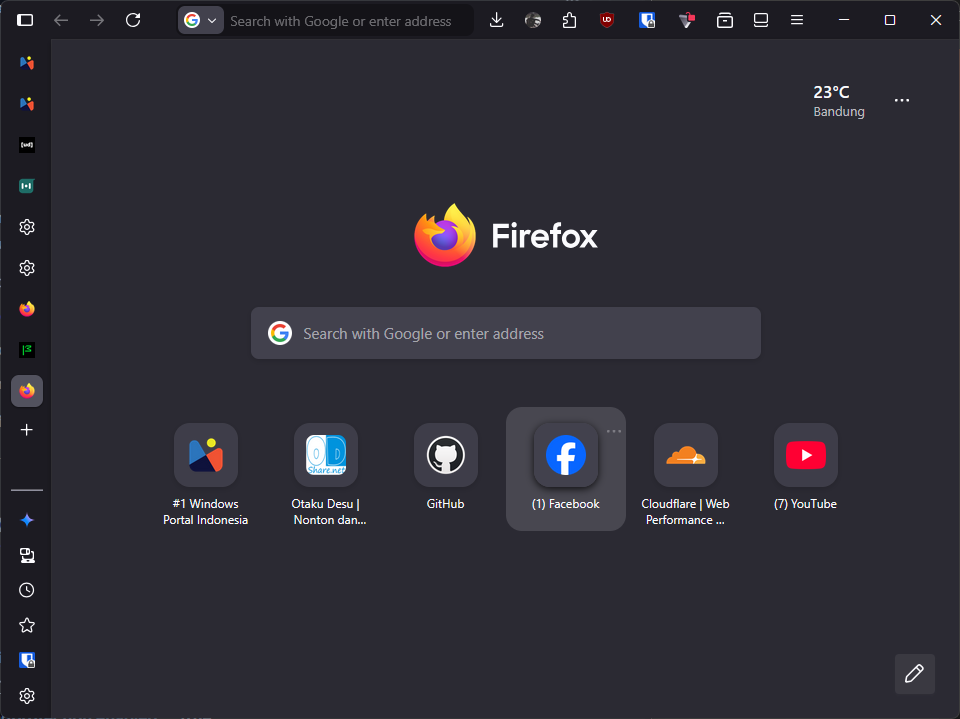
Task: Toggle the sidebar show/hide button
Action: click(25, 20)
